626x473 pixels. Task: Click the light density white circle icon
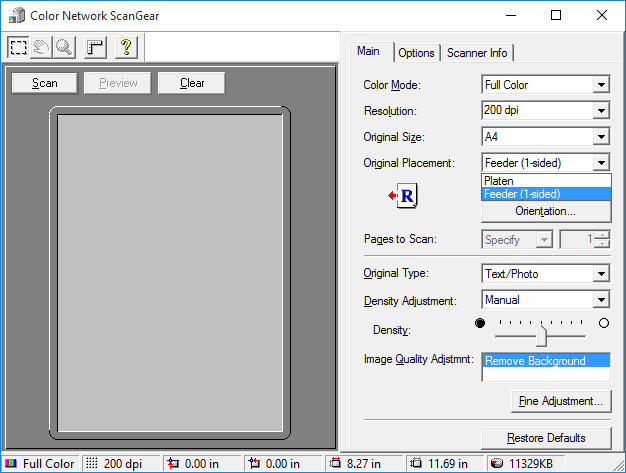(603, 323)
